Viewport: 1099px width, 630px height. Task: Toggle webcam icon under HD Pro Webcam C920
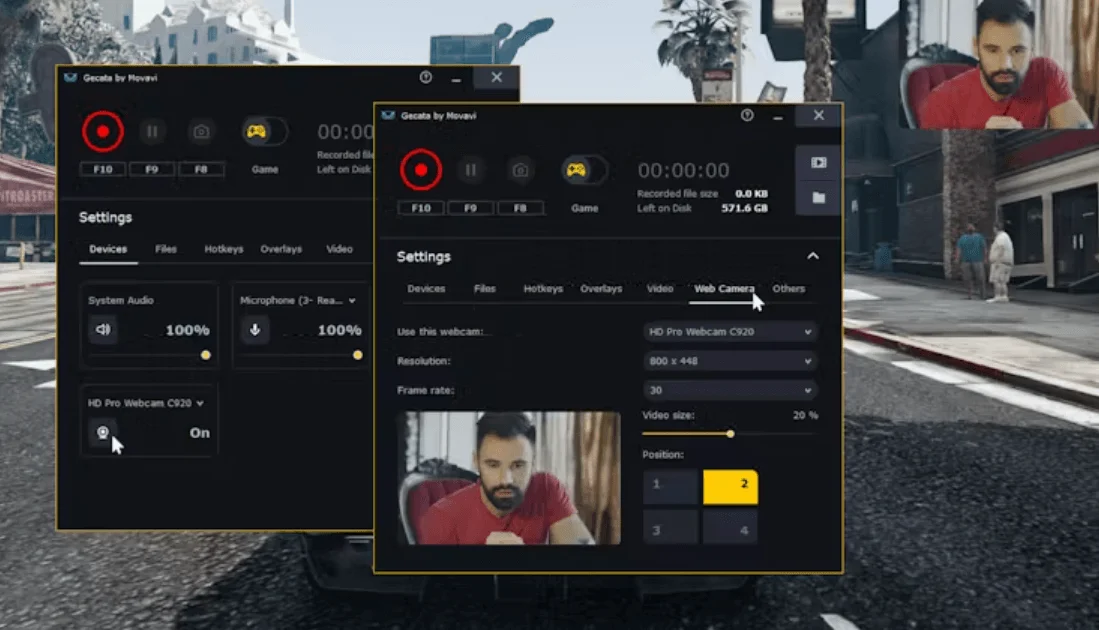(102, 433)
